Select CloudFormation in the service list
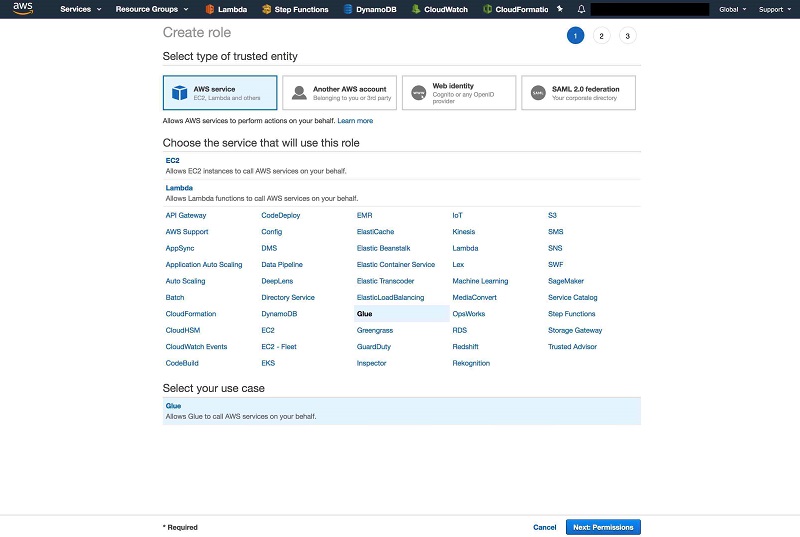800x537 pixels. [x=191, y=314]
